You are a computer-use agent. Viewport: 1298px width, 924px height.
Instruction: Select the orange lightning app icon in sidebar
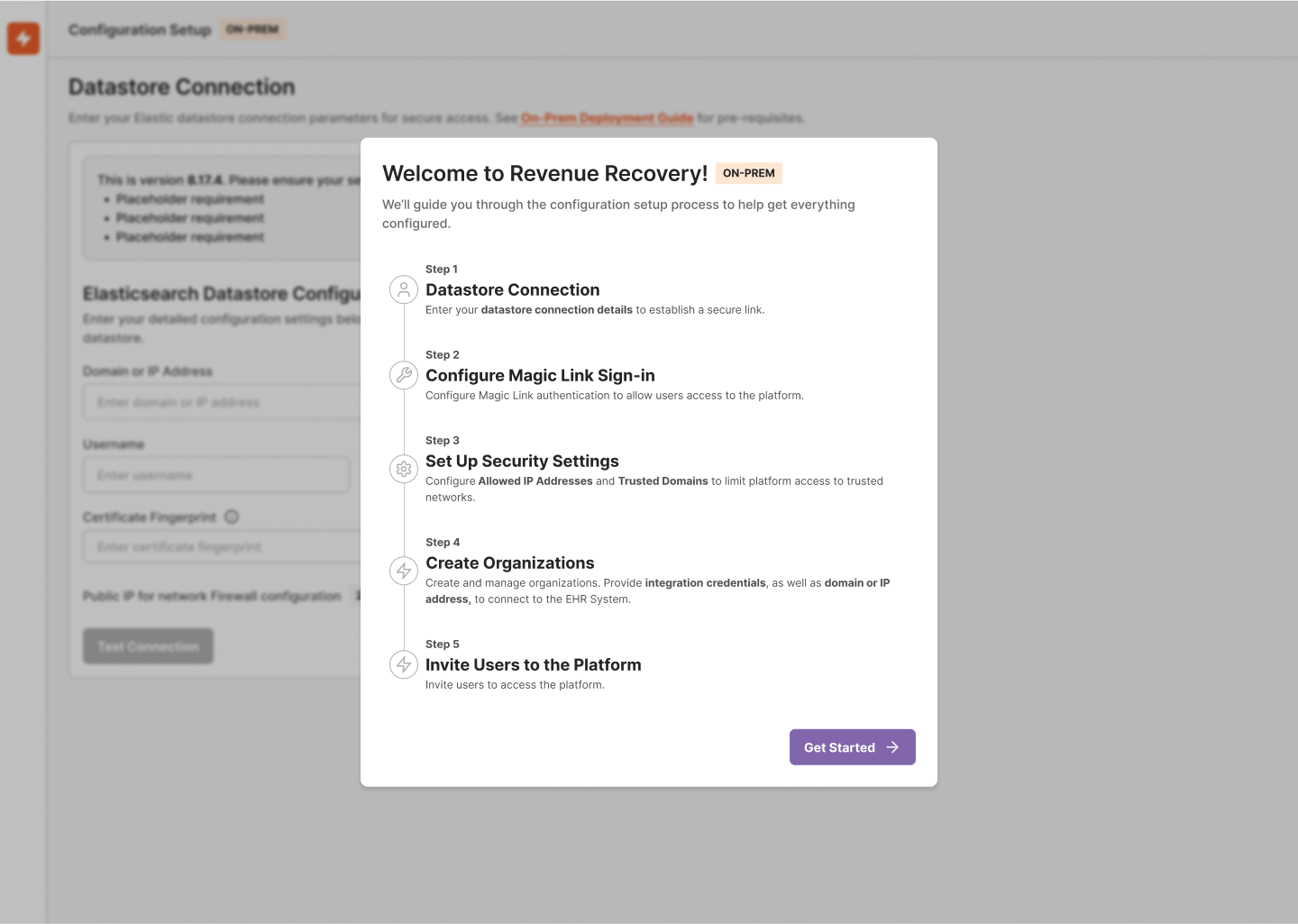click(23, 39)
